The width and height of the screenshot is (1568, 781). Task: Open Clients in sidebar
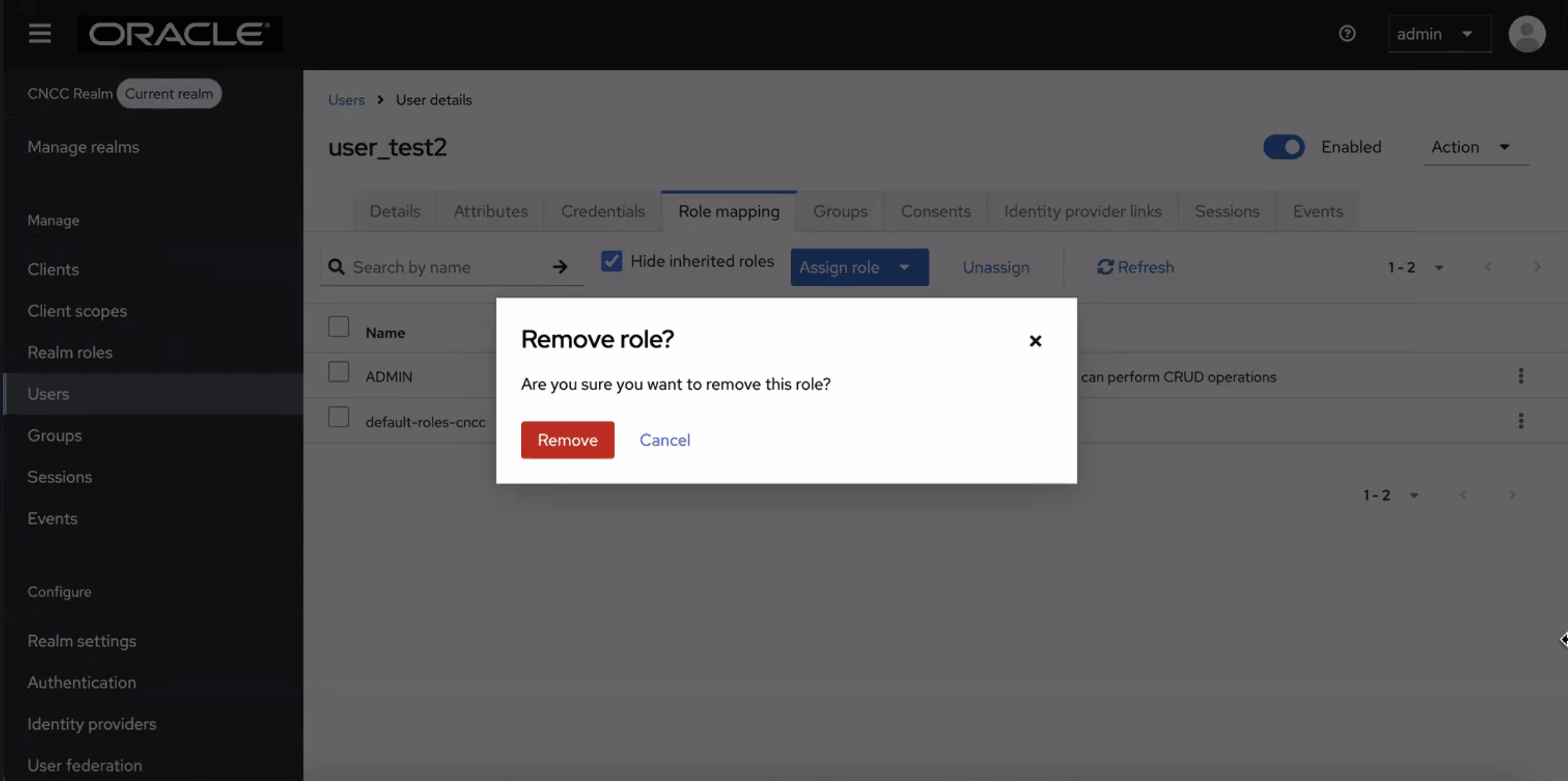point(153,269)
